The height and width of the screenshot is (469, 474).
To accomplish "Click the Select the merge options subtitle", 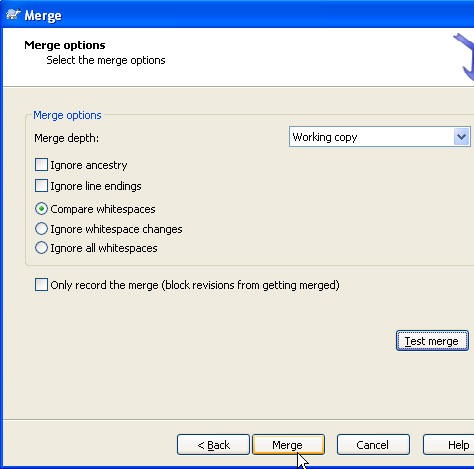I will pos(106,60).
